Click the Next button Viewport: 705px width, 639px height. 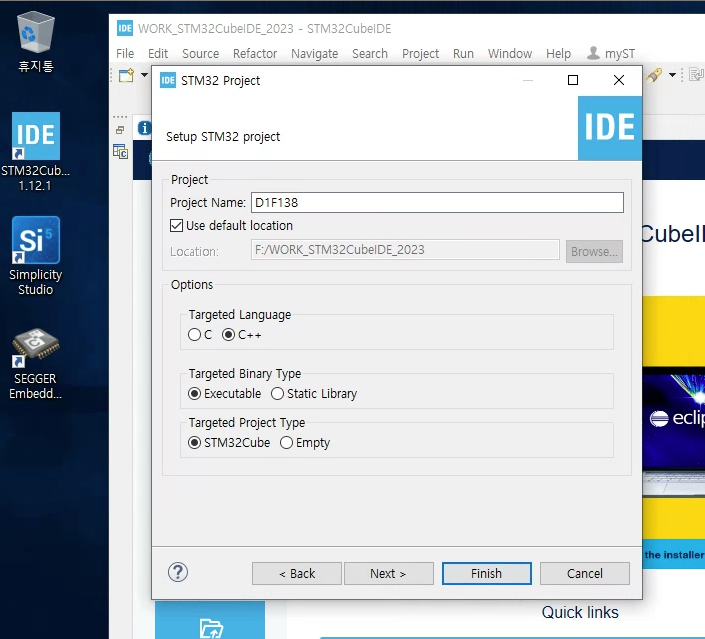[389, 573]
